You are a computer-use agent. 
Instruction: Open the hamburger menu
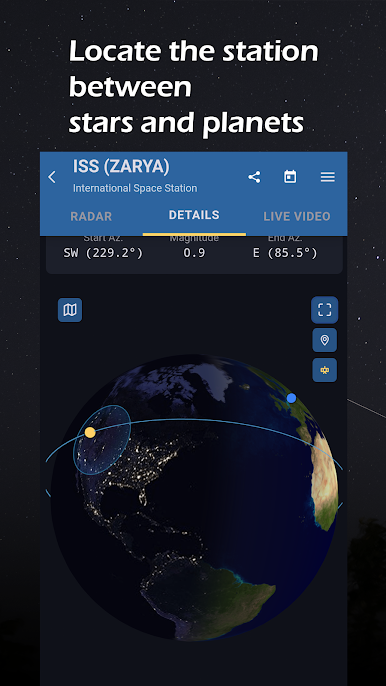click(327, 177)
